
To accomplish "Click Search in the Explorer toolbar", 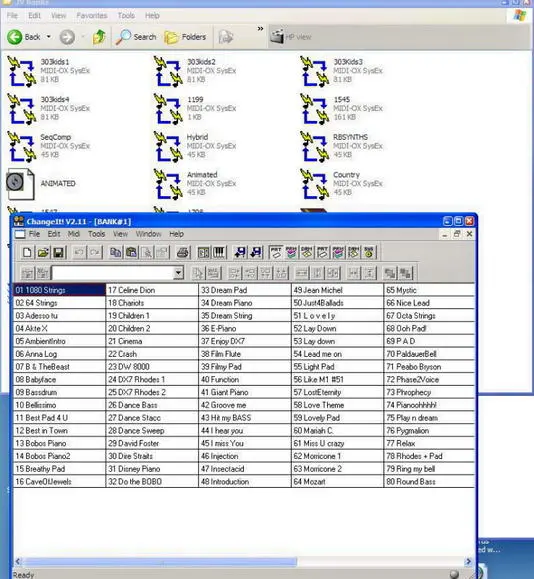I will (x=136, y=37).
